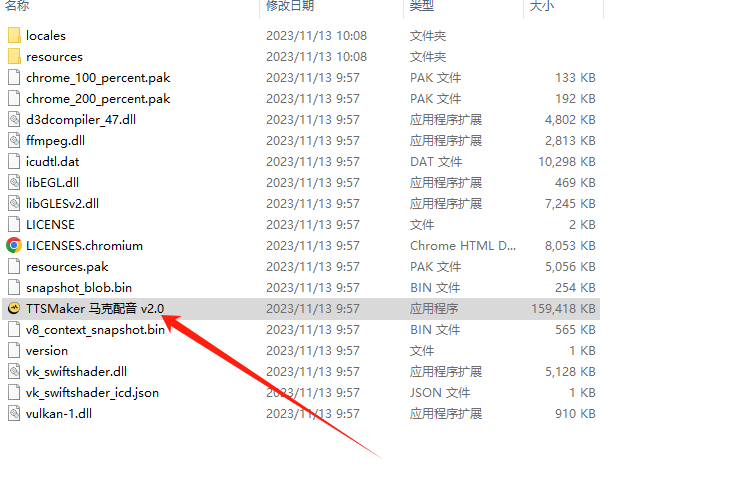Select libEGL.dll file name
The height and width of the screenshot is (501, 729).
click(x=53, y=182)
